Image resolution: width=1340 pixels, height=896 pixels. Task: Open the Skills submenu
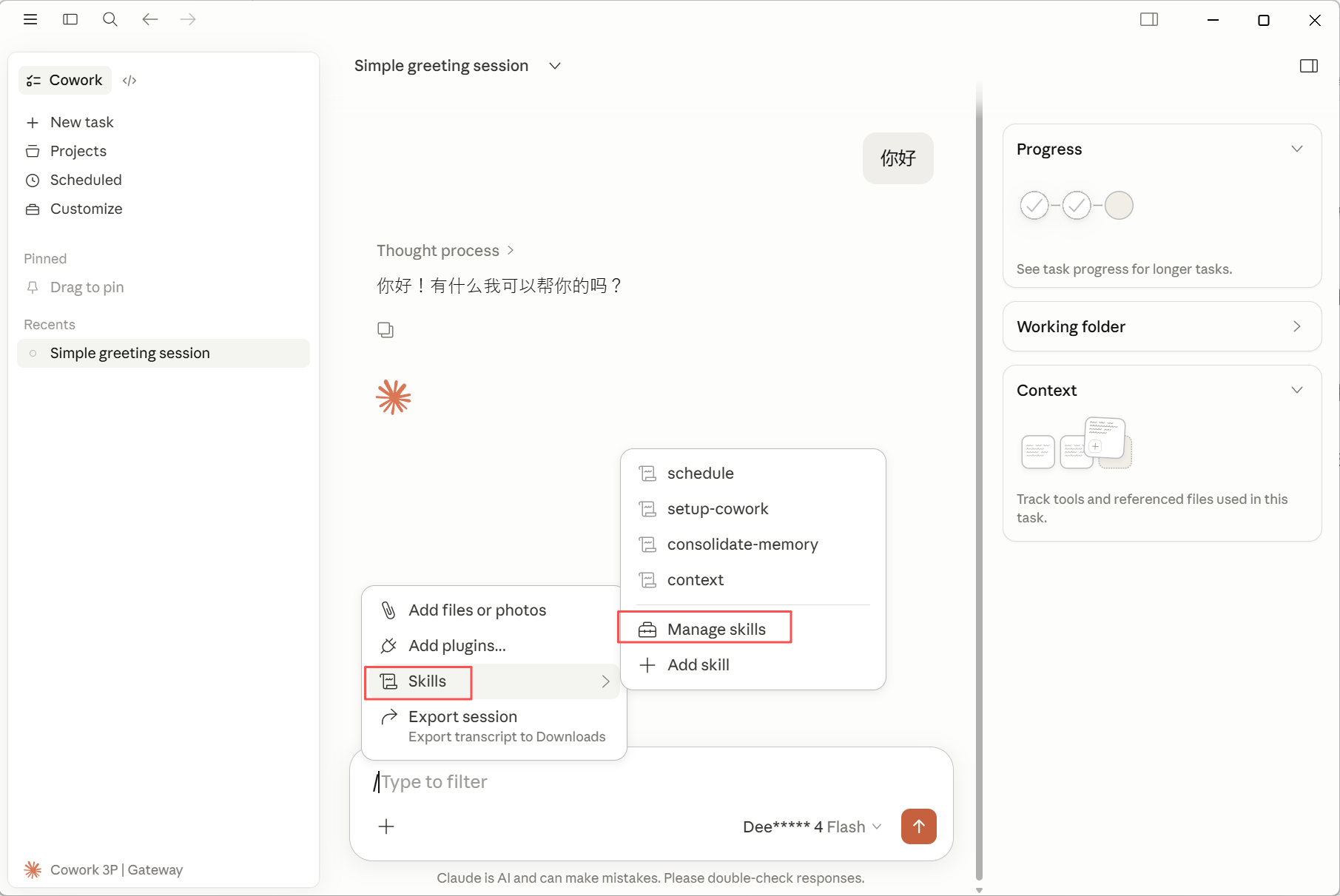(x=494, y=681)
